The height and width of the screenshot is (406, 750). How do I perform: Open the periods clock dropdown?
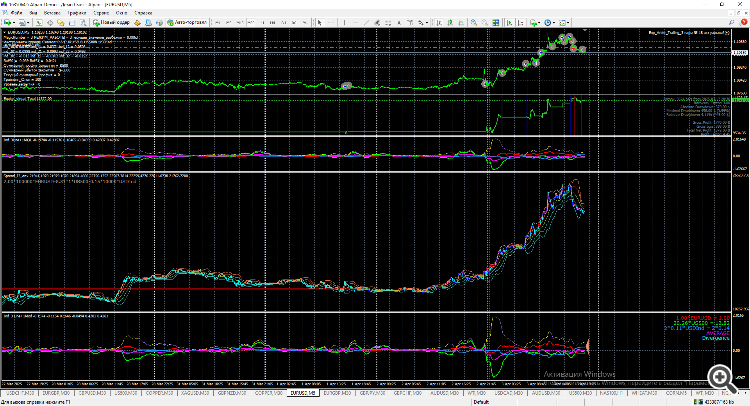coord(550,22)
